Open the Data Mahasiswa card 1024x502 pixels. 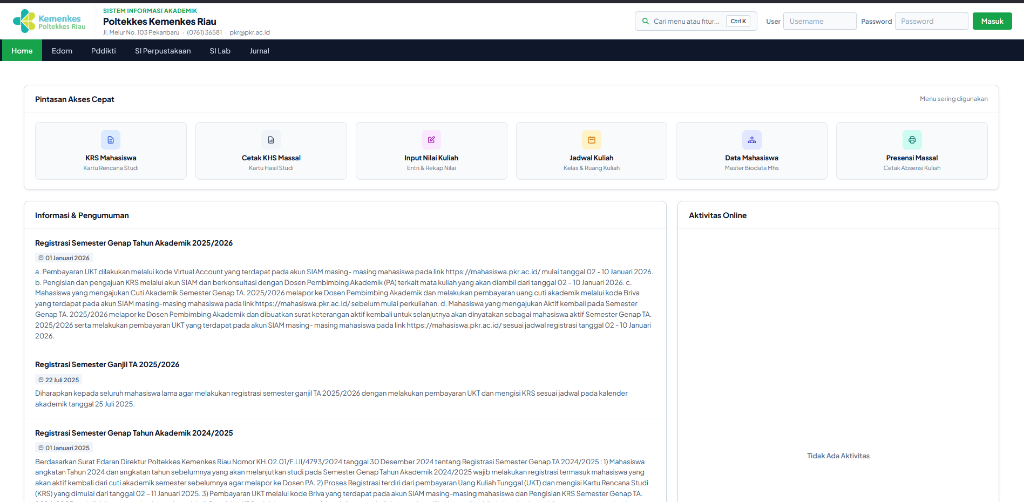pos(752,151)
